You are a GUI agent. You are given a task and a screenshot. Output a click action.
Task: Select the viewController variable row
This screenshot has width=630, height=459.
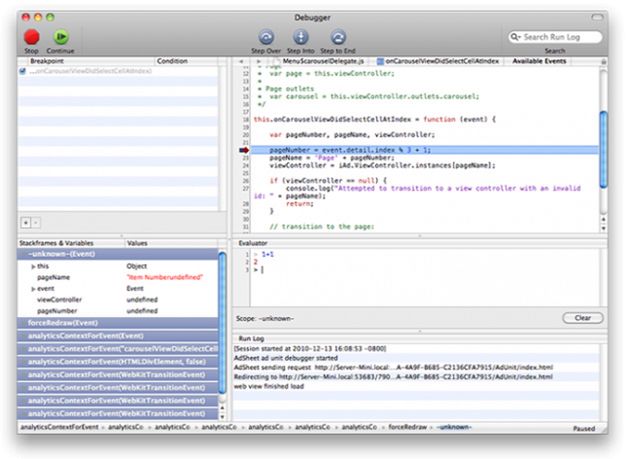coord(118,300)
